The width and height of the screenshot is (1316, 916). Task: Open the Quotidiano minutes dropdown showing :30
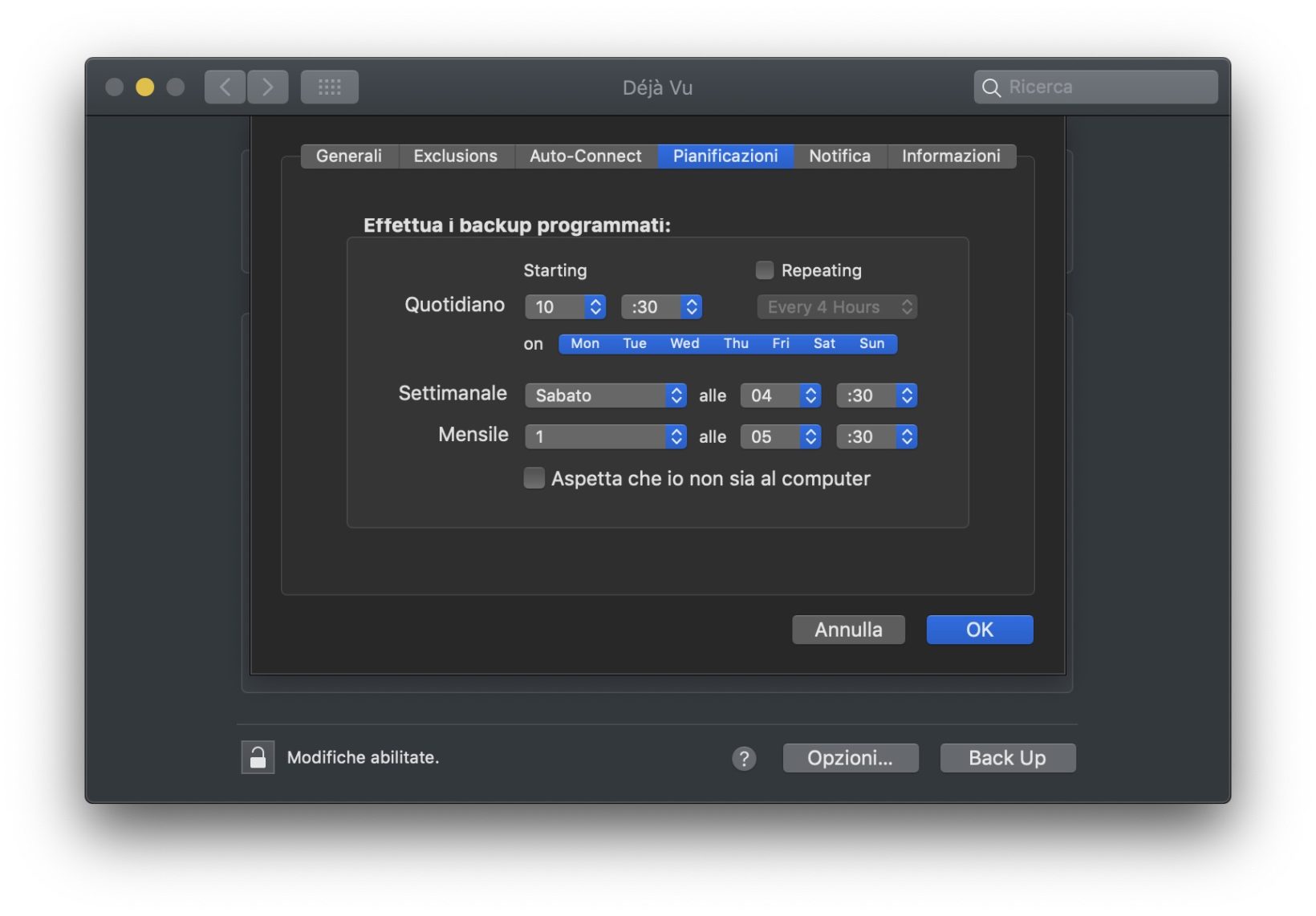(x=661, y=306)
